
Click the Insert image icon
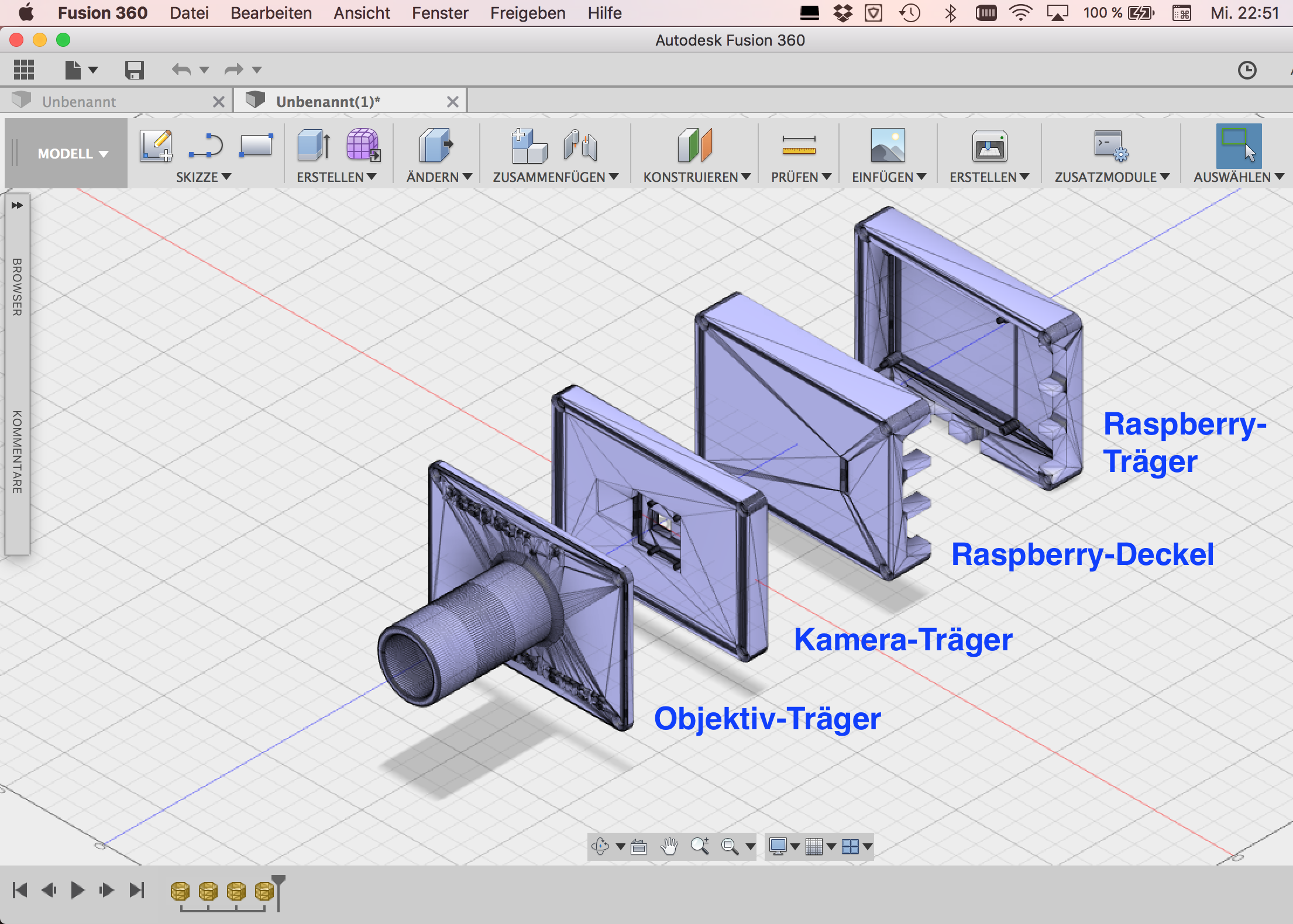(x=888, y=145)
